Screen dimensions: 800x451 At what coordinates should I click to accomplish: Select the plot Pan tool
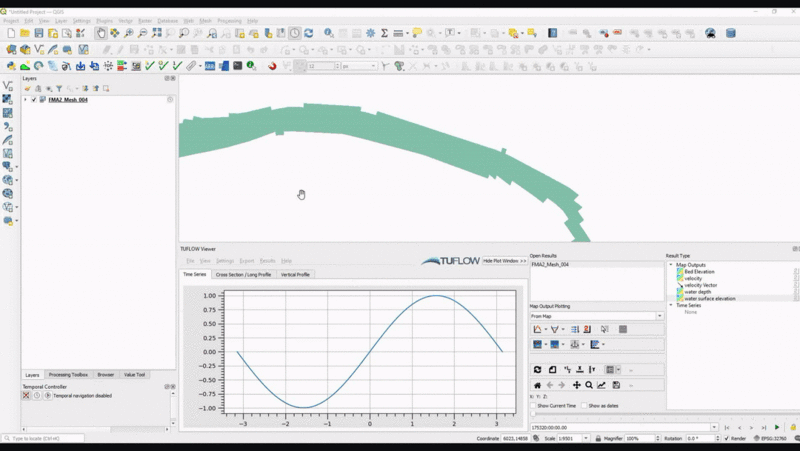point(576,385)
